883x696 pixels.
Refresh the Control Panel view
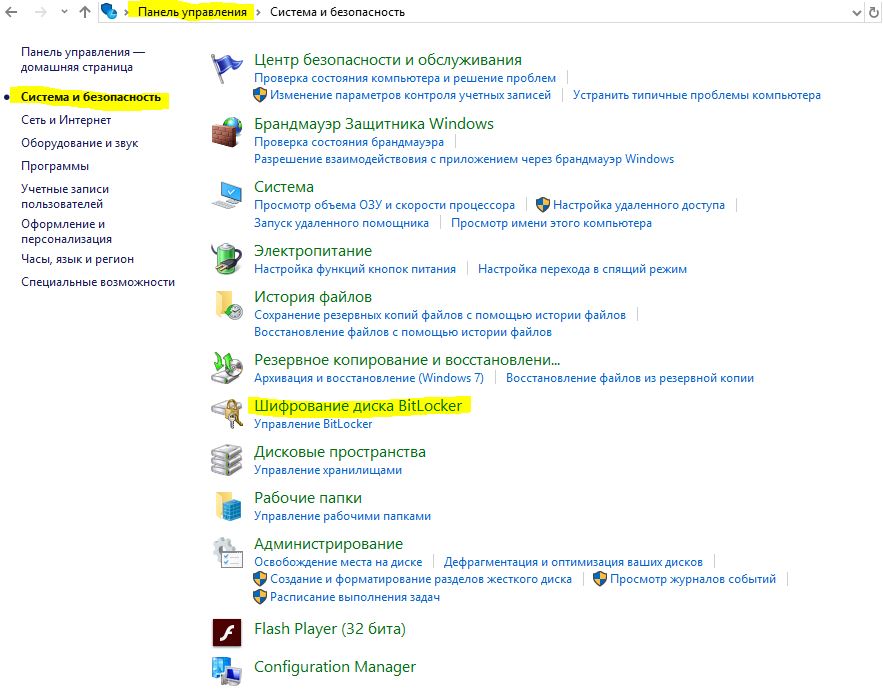(874, 12)
